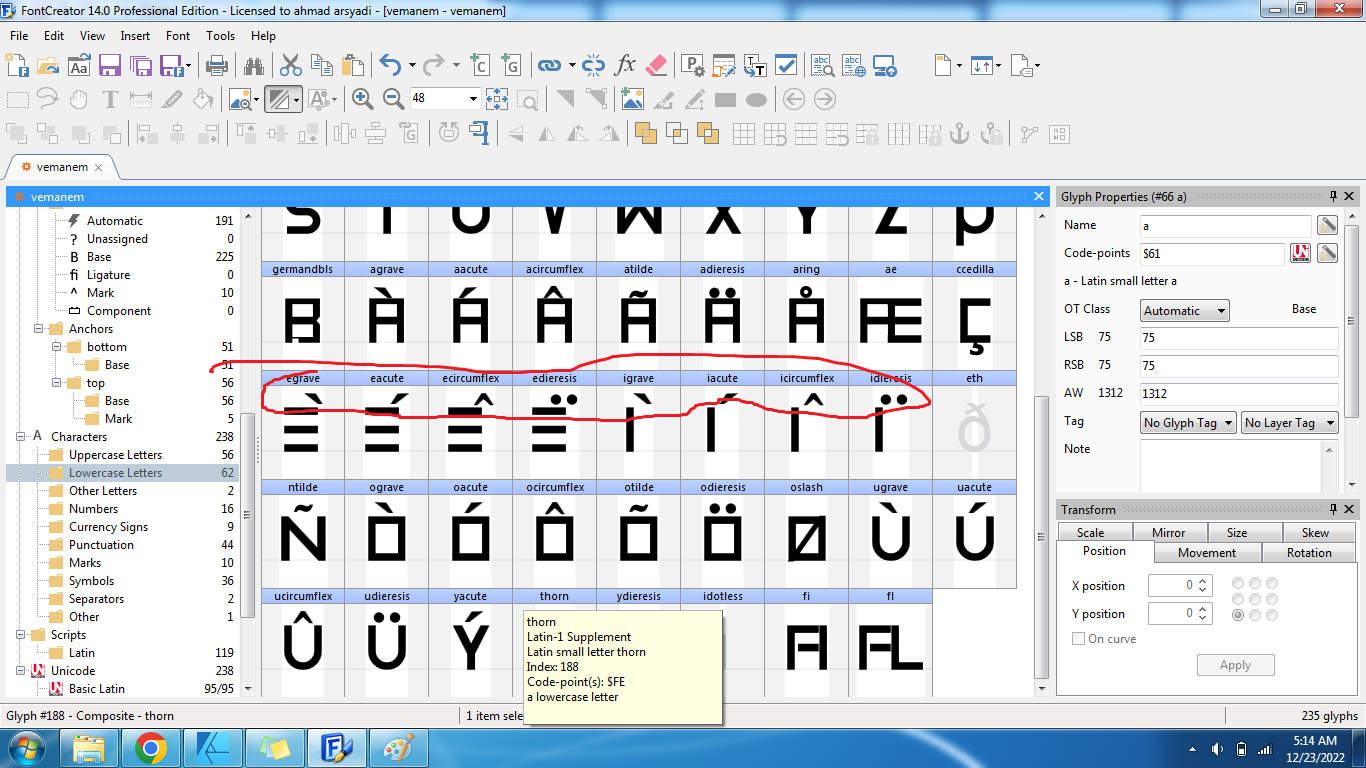Open the OT Class Automatic dropdown
This screenshot has height=768, width=1366.
(1185, 311)
